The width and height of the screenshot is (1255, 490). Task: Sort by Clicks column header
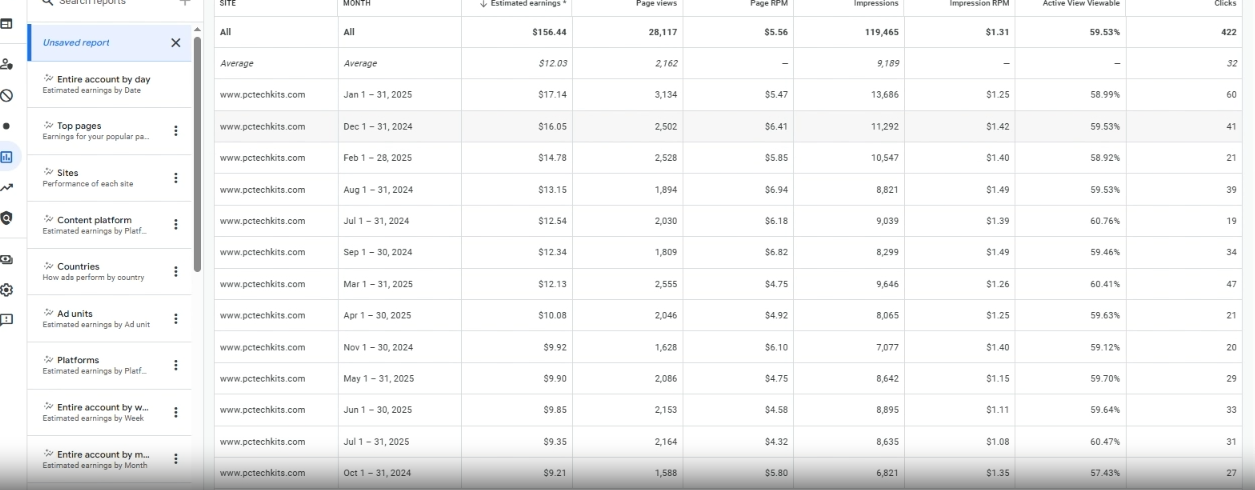pos(1226,4)
